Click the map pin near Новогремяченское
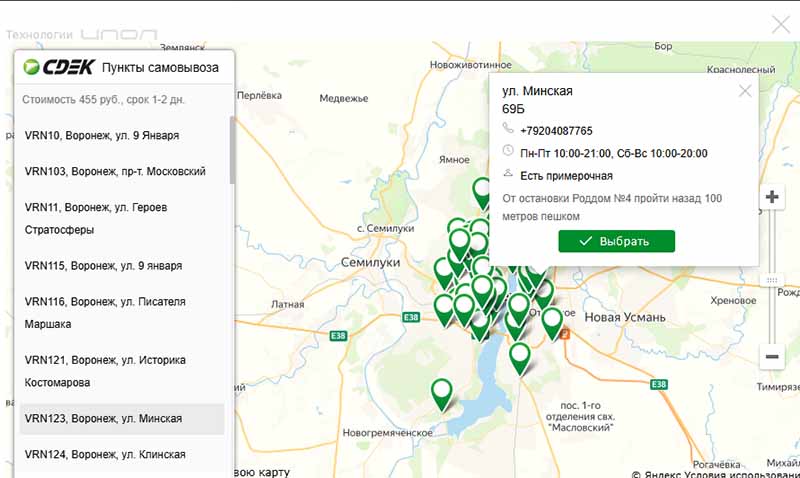 tap(441, 394)
